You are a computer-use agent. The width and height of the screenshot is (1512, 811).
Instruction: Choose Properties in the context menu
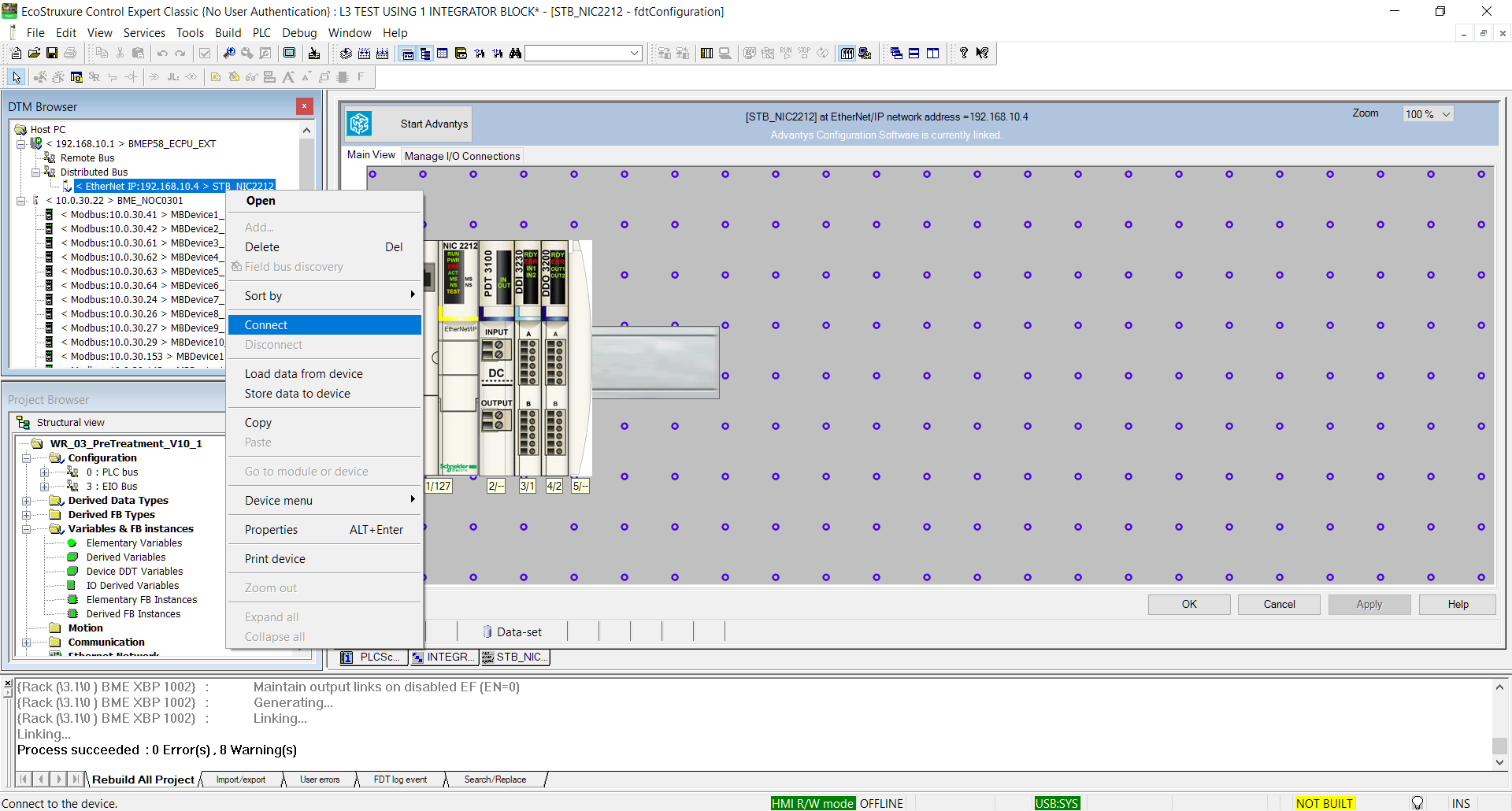pyautogui.click(x=324, y=530)
